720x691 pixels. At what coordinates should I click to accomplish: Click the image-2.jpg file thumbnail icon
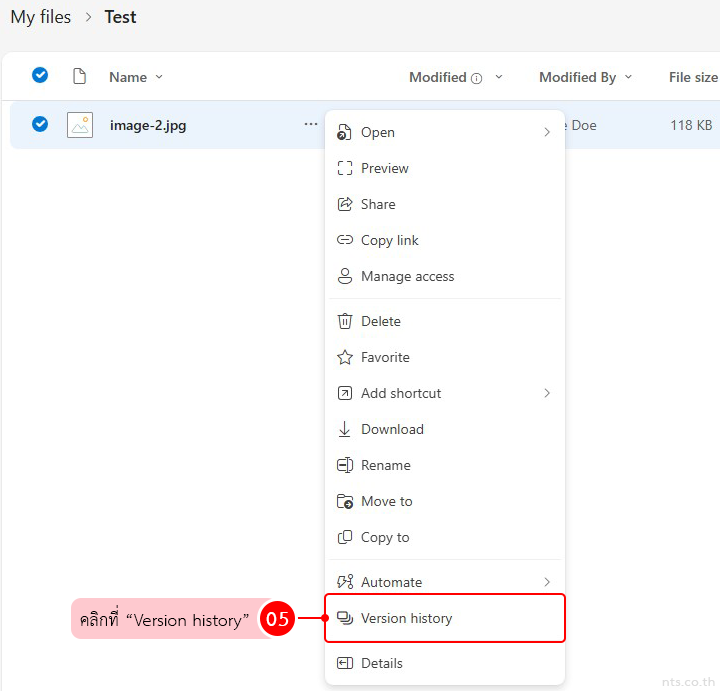[80, 125]
